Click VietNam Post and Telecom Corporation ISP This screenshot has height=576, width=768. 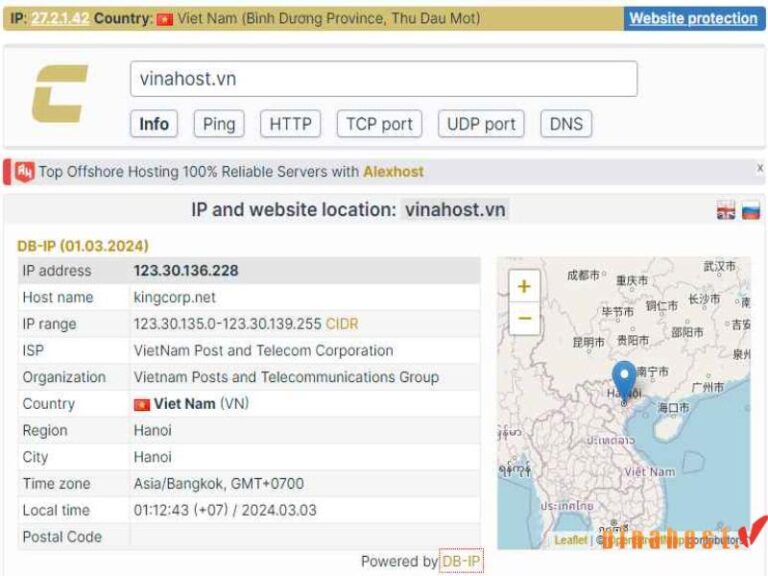(264, 351)
